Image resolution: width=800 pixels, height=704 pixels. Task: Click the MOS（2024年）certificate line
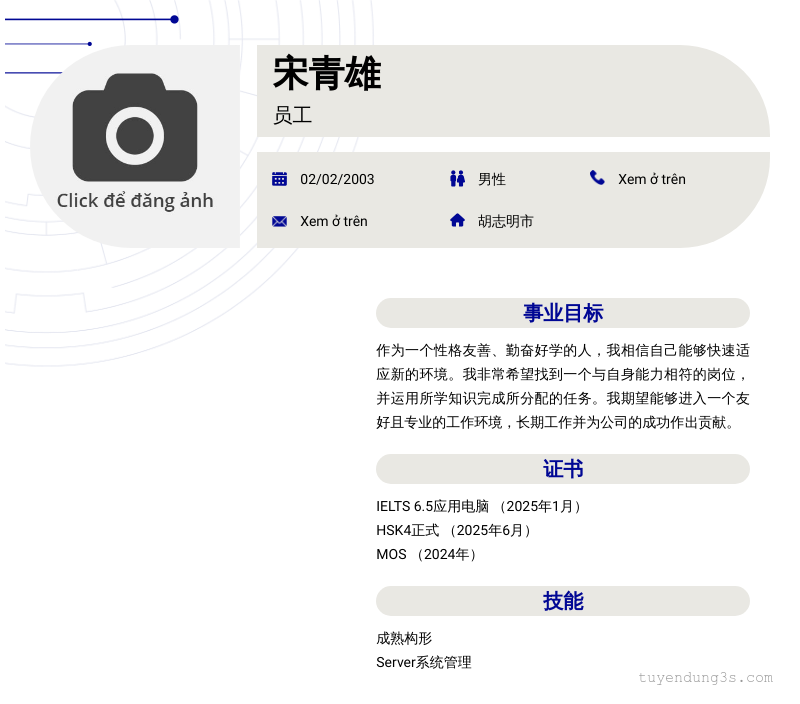tap(427, 555)
